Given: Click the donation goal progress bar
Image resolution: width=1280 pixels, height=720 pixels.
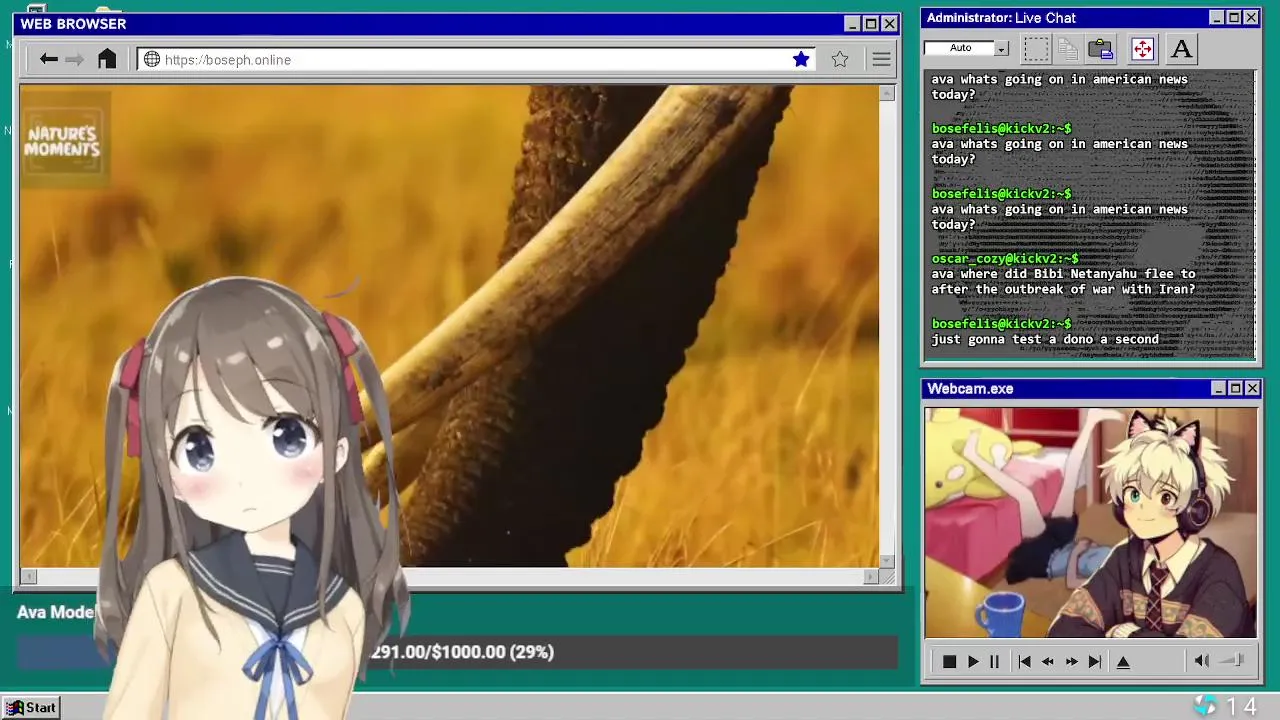Looking at the screenshot, I should tap(457, 652).
